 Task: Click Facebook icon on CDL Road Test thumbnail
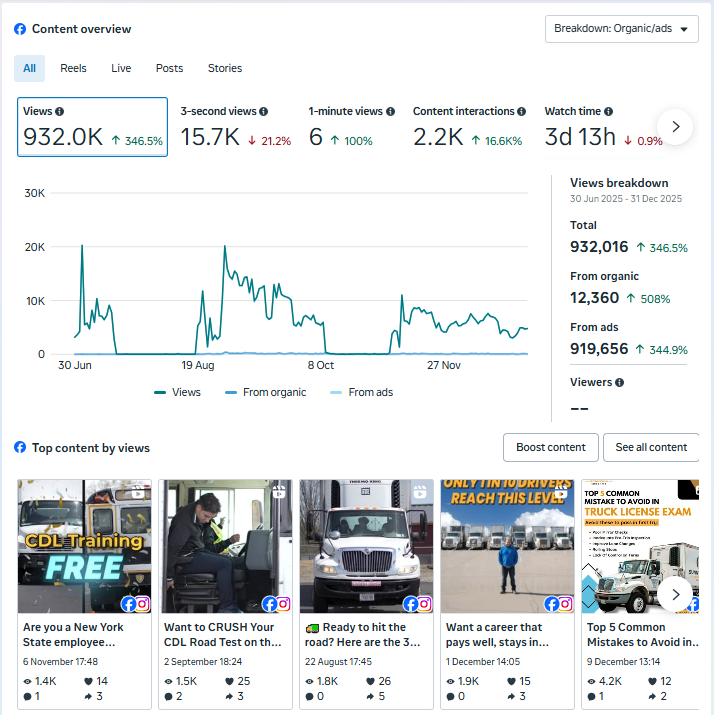[269, 604]
